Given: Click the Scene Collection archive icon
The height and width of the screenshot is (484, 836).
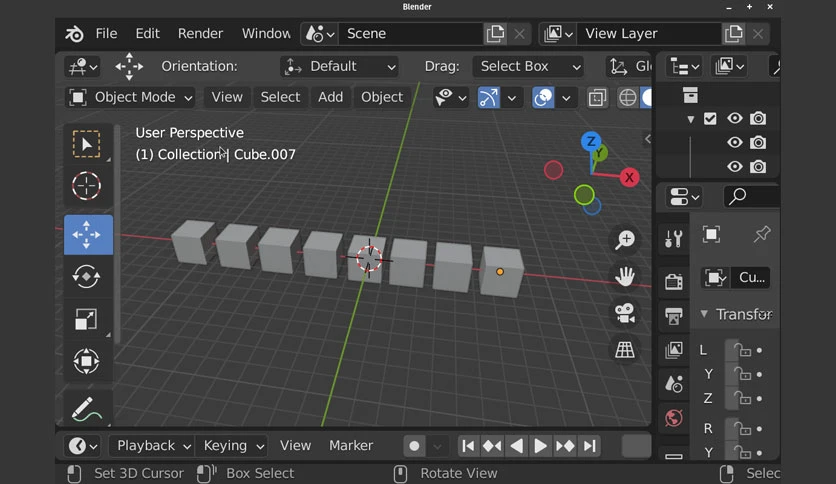Looking at the screenshot, I should (690, 95).
